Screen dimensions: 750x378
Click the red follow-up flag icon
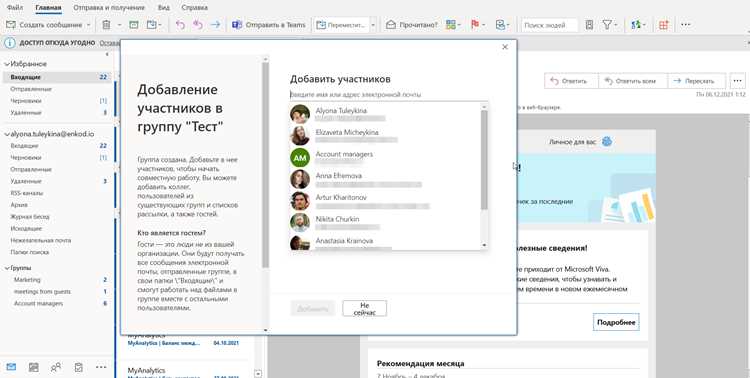(x=475, y=25)
